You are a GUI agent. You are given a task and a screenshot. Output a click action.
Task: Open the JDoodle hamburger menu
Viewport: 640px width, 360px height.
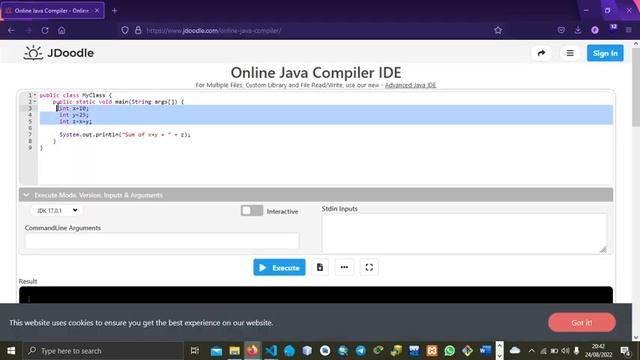(570, 53)
